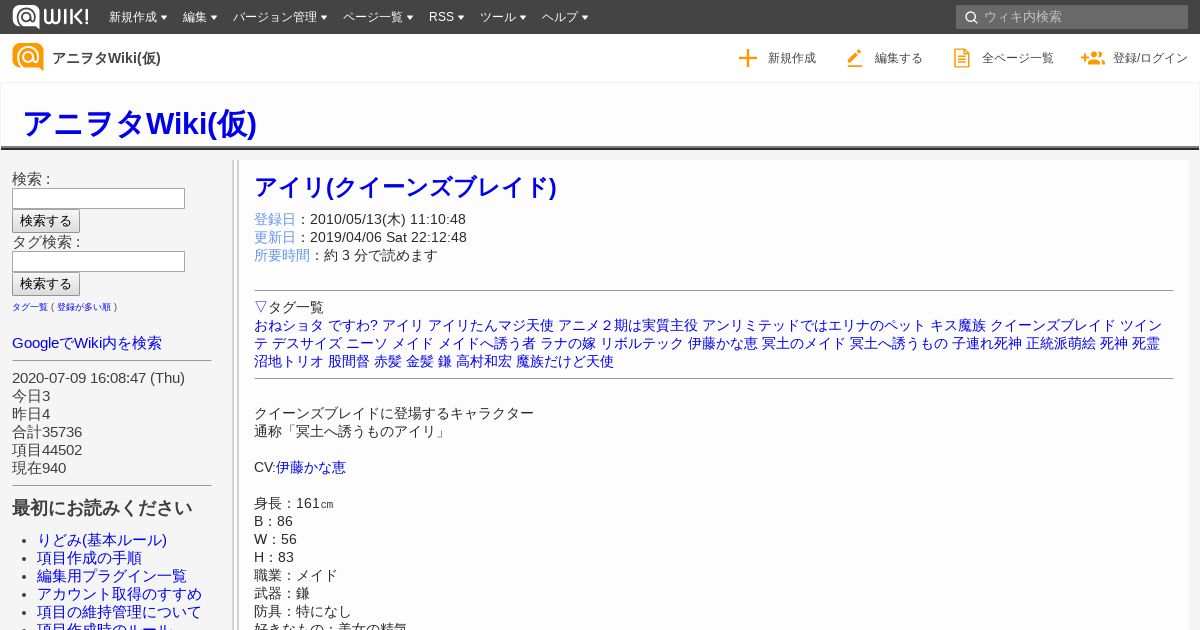Open 項目作成の手順 link
This screenshot has height=630, width=1200.
click(89, 558)
